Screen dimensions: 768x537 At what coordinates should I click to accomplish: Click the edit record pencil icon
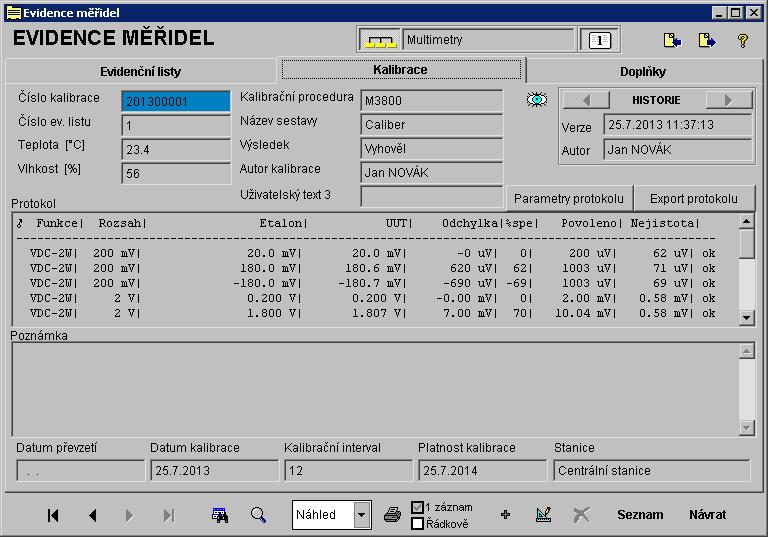click(x=544, y=514)
